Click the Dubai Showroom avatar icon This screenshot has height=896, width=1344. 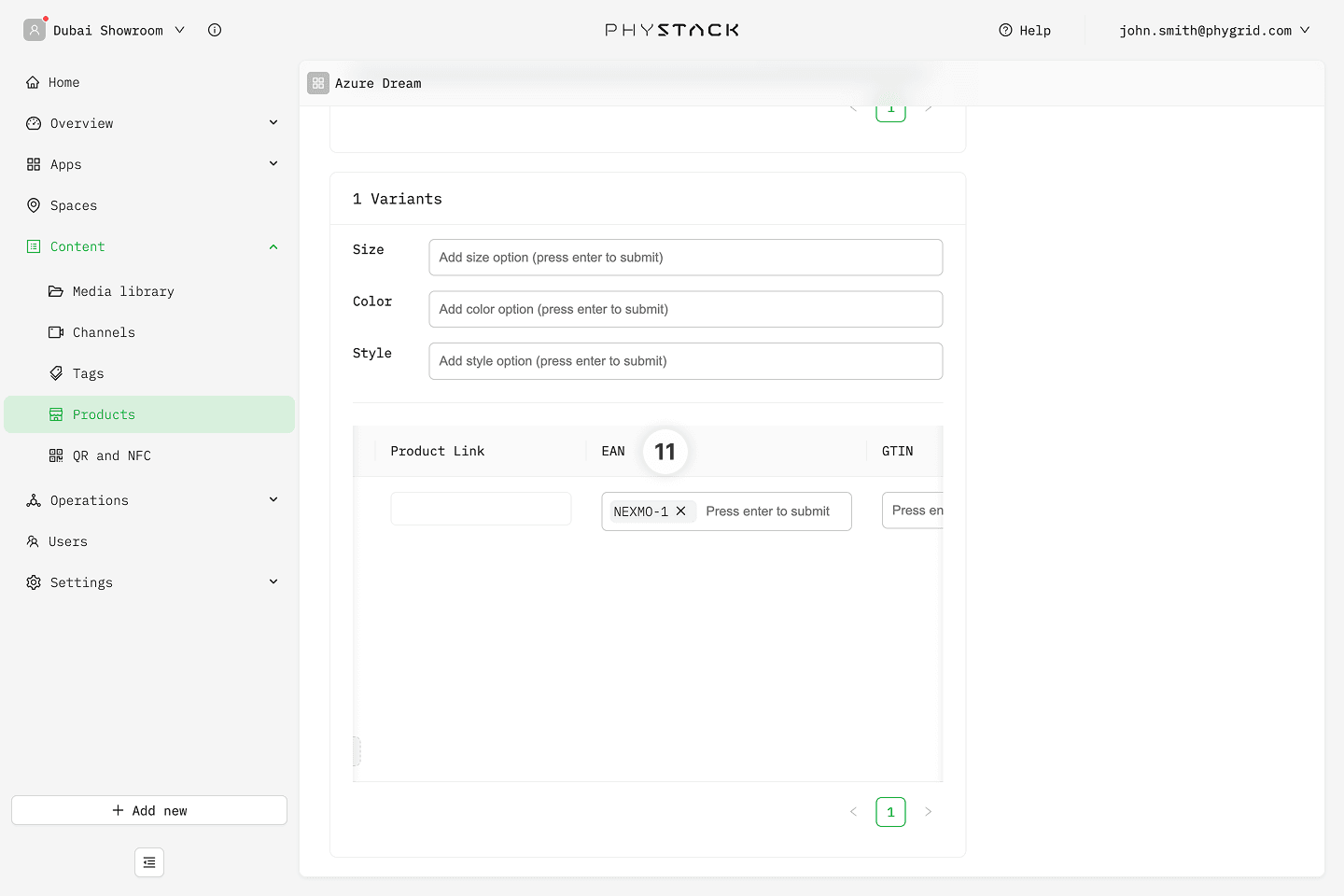[x=35, y=30]
